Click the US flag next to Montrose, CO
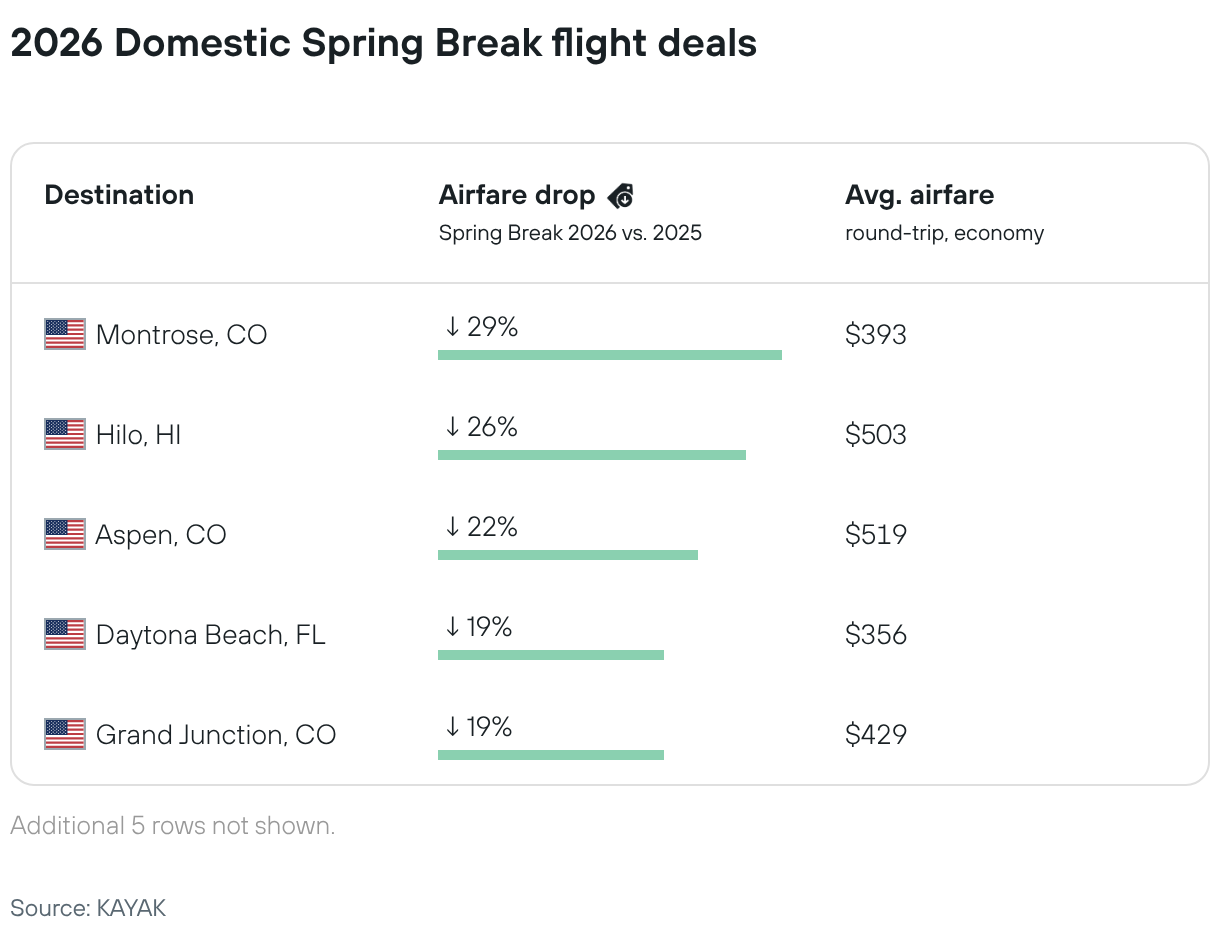 (65, 334)
